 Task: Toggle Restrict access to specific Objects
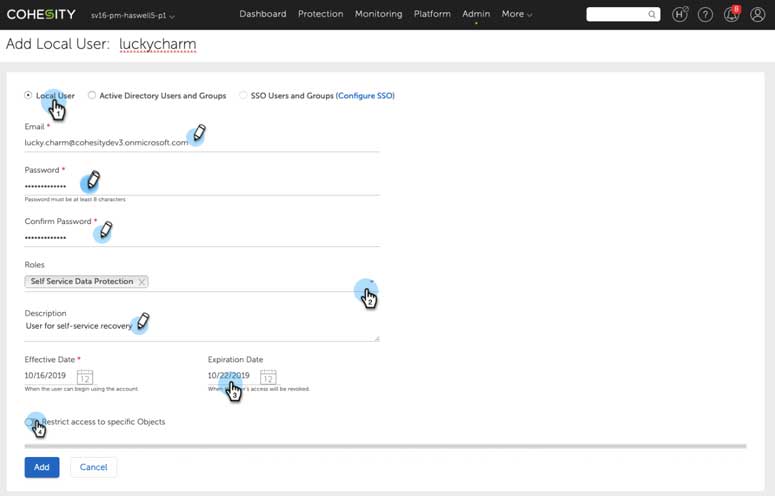click(x=31, y=422)
